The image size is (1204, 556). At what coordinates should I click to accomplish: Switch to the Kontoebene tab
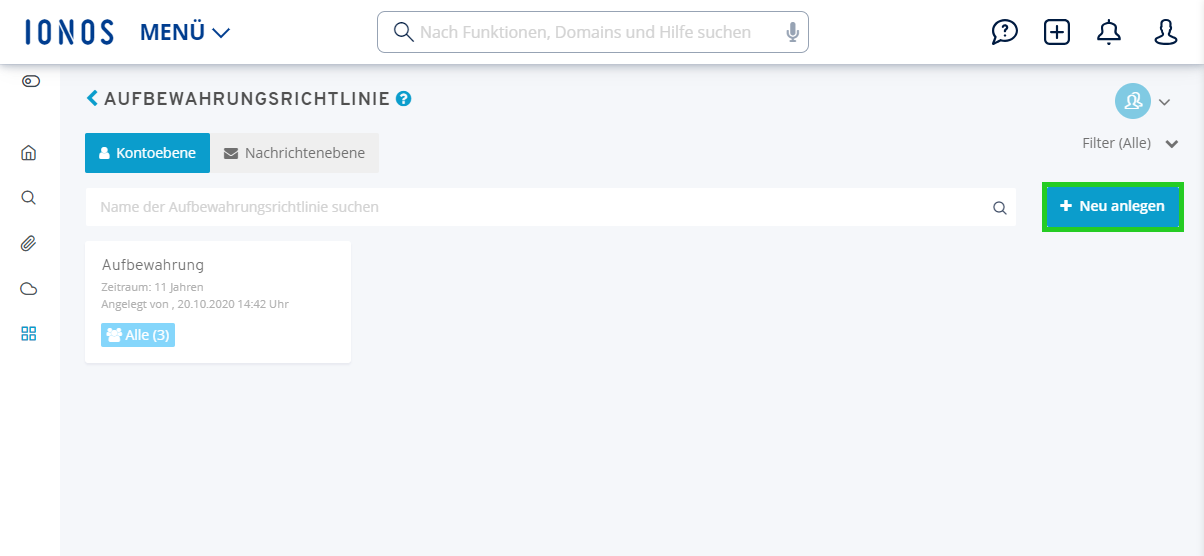pyautogui.click(x=148, y=153)
